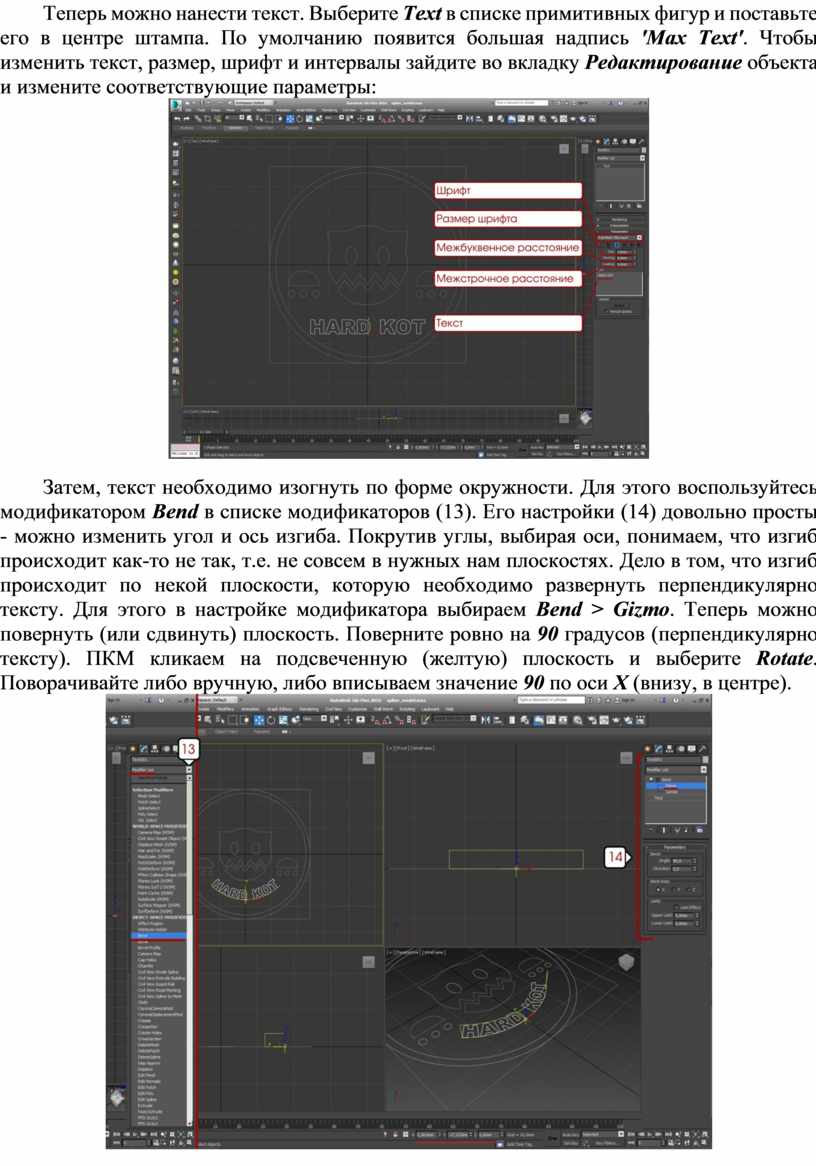Switch to the Hierarchy tab beside the Bend panel

click(669, 749)
